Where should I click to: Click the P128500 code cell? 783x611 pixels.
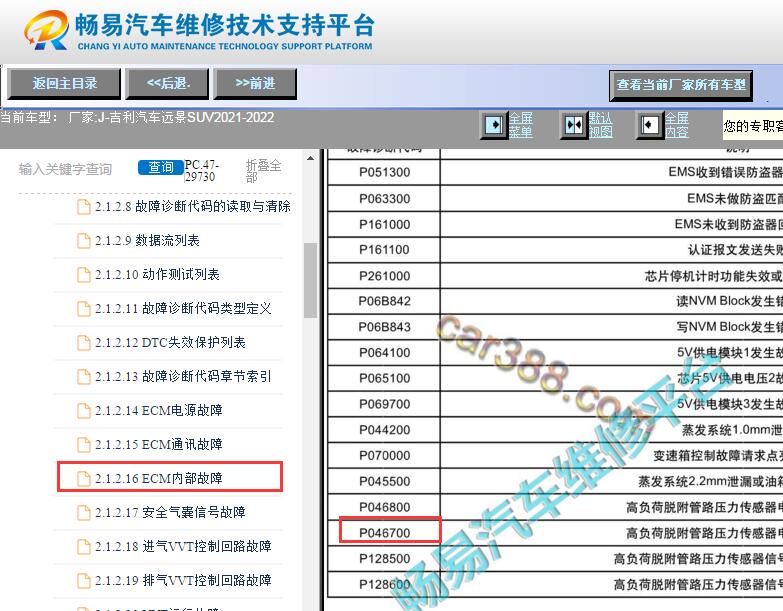384,559
